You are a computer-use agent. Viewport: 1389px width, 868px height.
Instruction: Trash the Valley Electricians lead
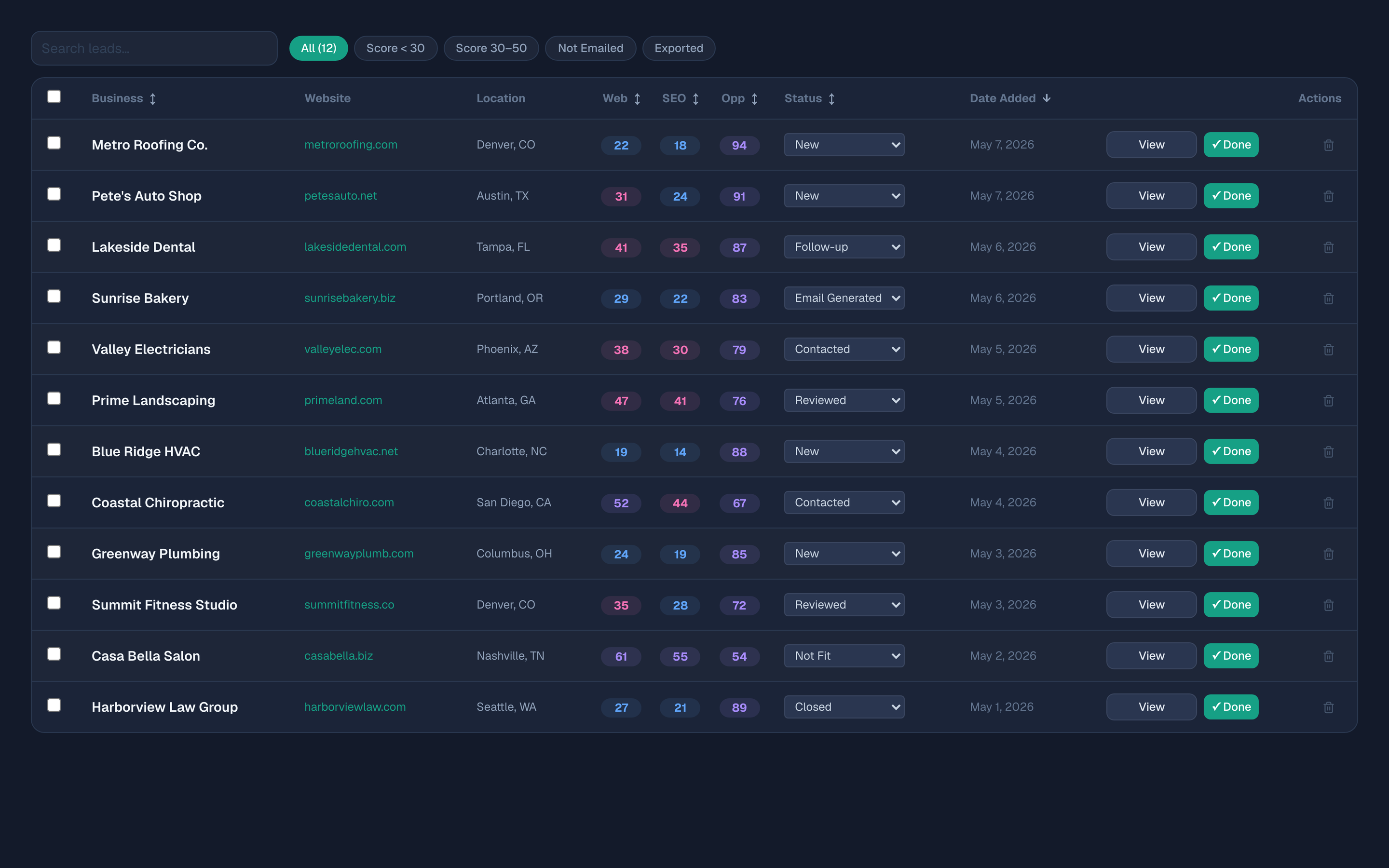(1328, 350)
